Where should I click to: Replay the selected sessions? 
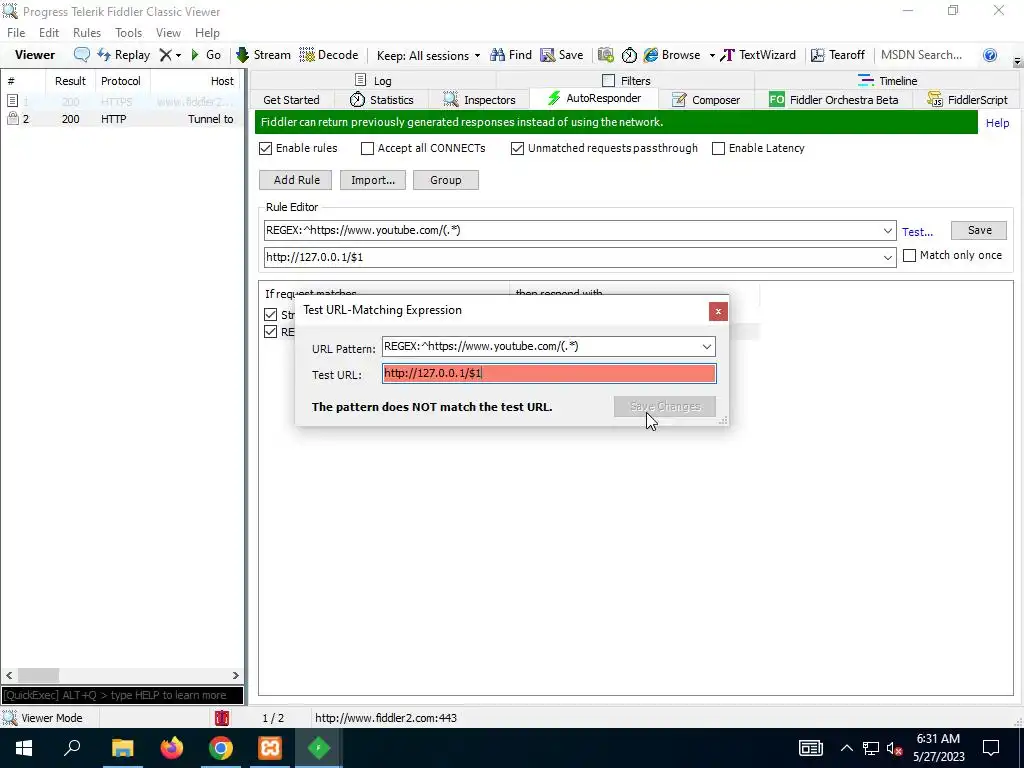coord(123,55)
